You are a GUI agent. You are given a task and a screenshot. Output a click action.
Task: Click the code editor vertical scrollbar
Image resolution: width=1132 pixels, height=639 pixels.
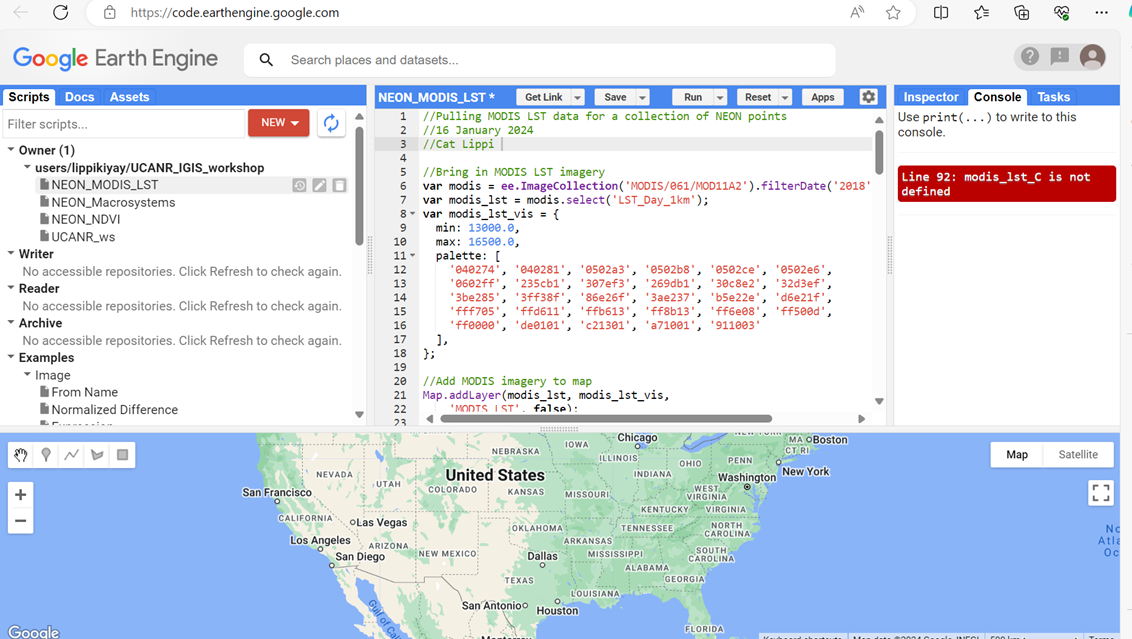tap(879, 152)
